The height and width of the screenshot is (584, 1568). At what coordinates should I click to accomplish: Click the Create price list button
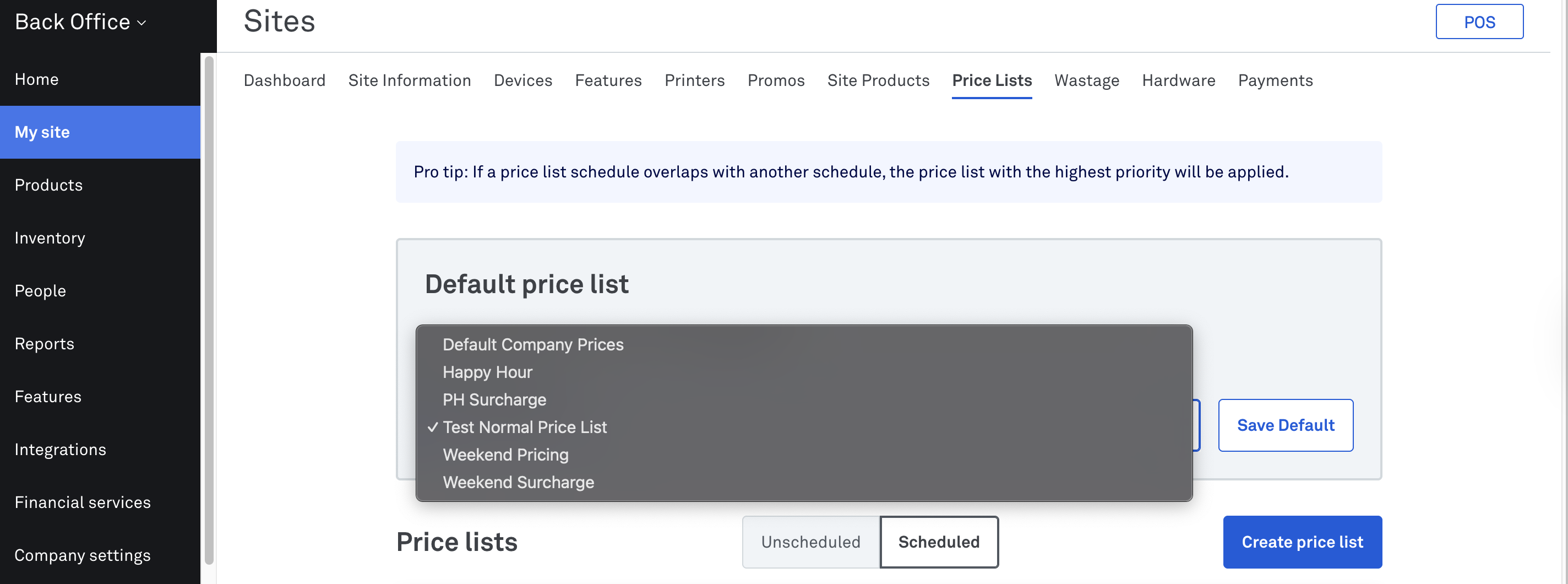coord(1303,542)
